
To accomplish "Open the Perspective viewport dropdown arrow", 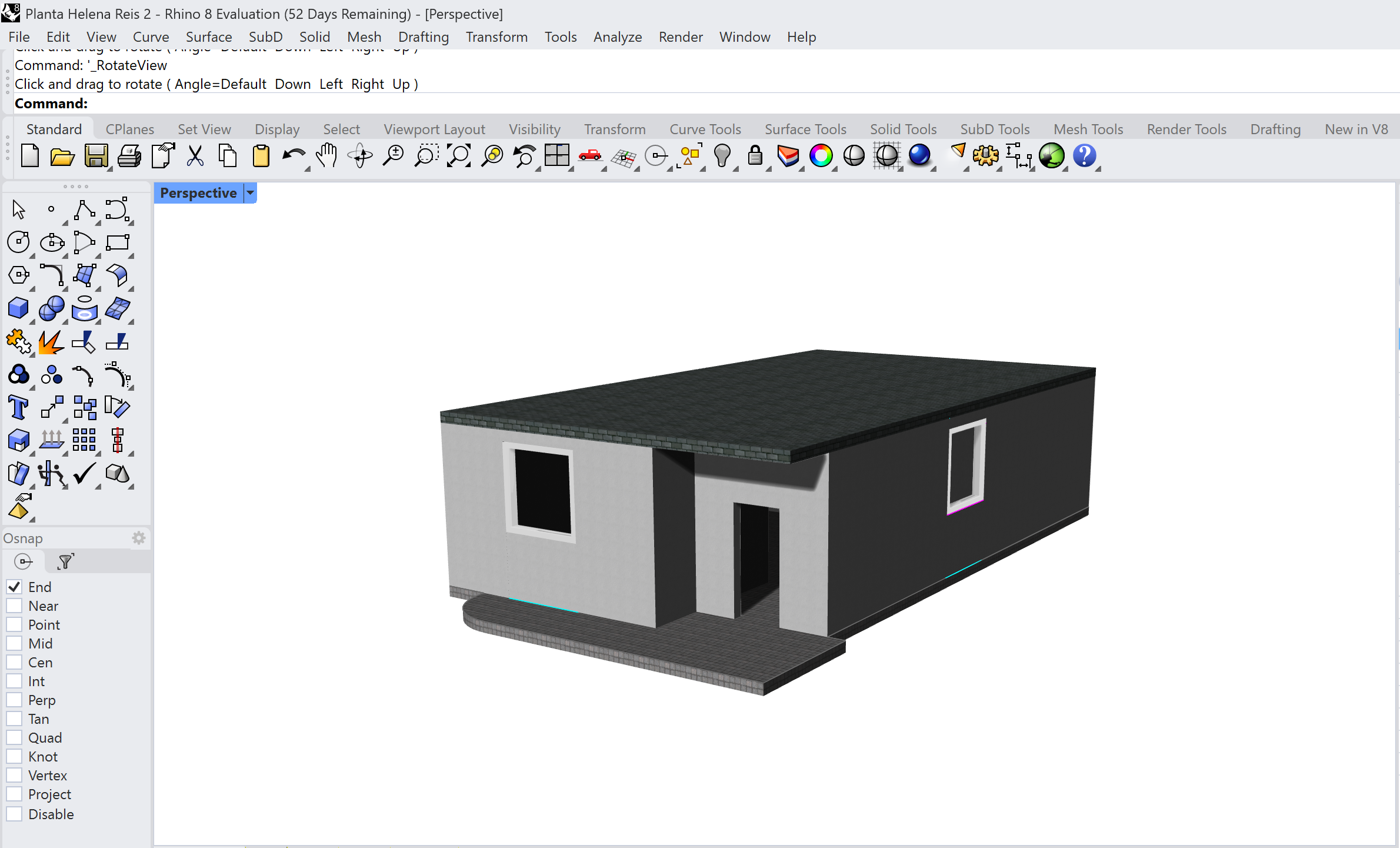I will pos(251,193).
